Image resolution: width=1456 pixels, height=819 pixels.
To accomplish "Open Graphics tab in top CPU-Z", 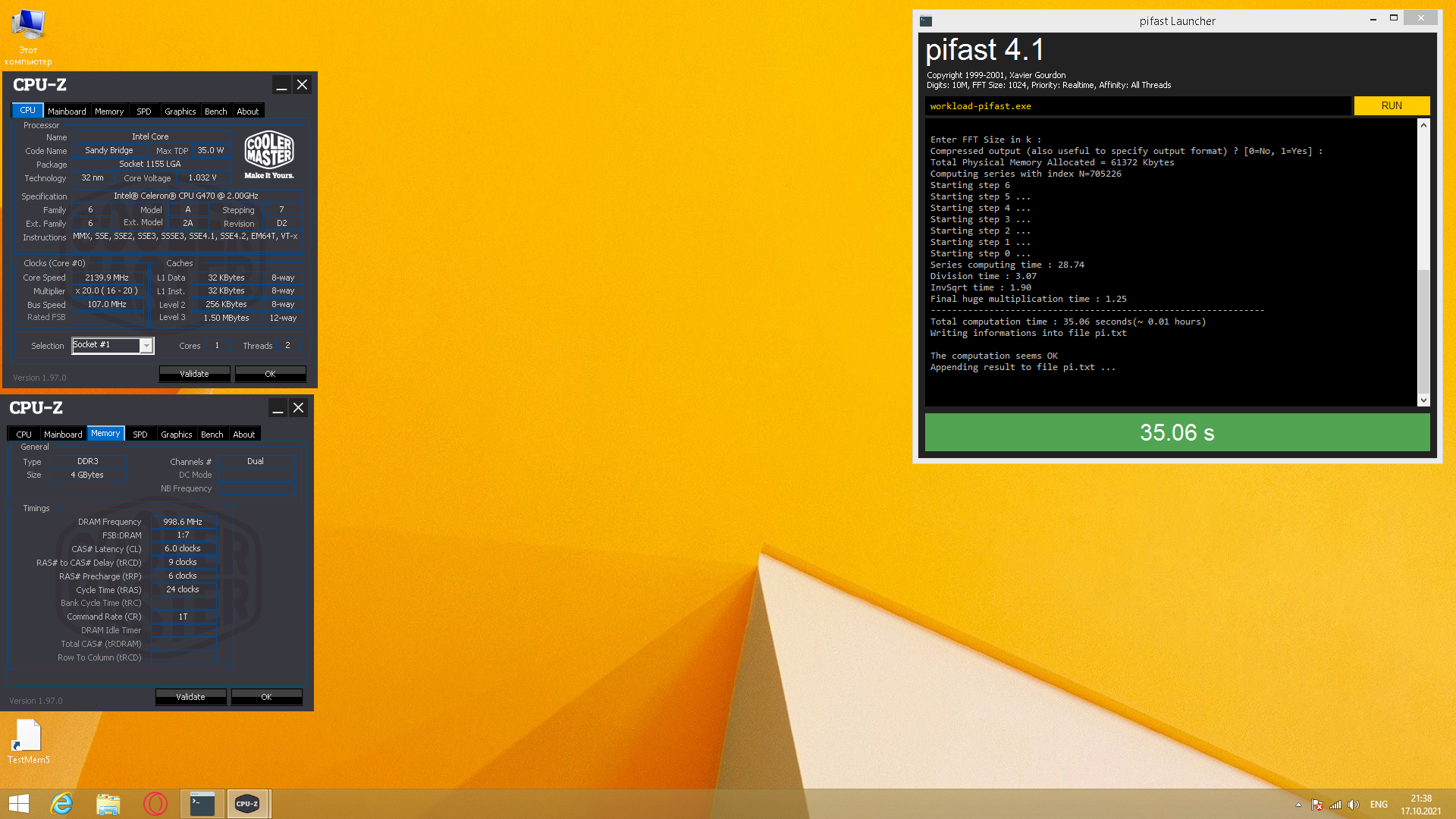I will [x=180, y=111].
